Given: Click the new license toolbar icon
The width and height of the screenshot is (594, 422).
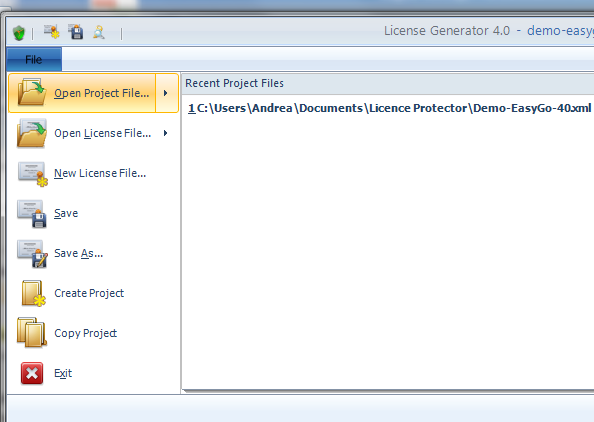Looking at the screenshot, I should 52,32.
